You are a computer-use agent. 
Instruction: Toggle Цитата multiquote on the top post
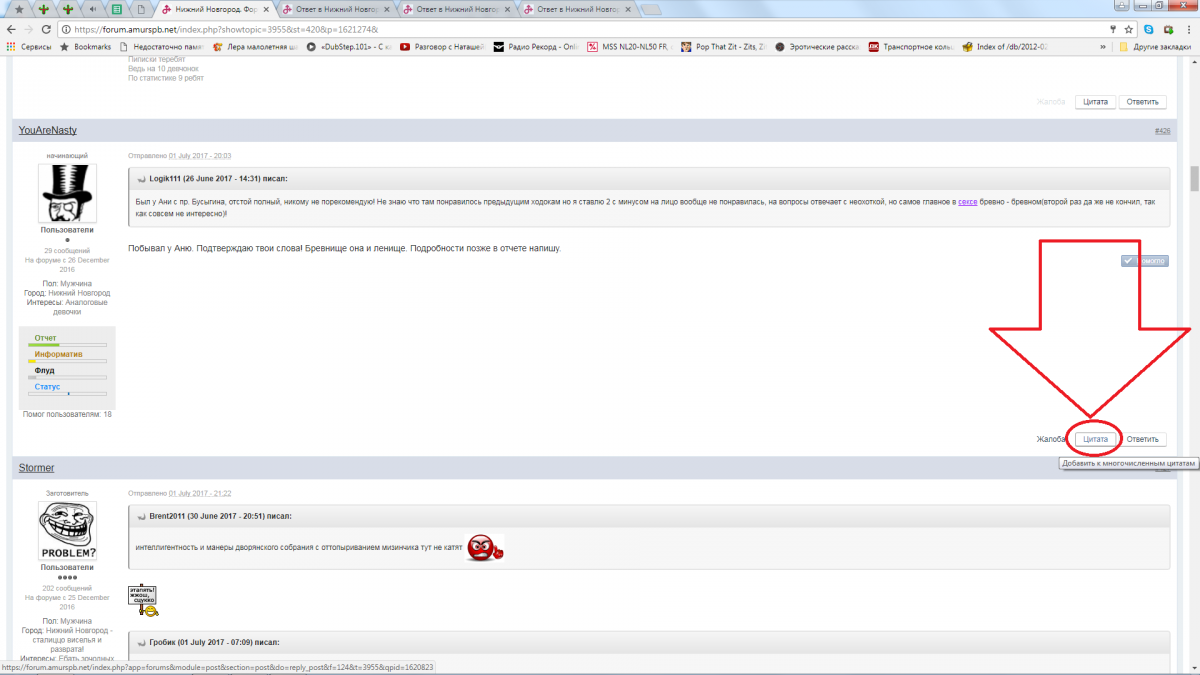[x=1096, y=102]
